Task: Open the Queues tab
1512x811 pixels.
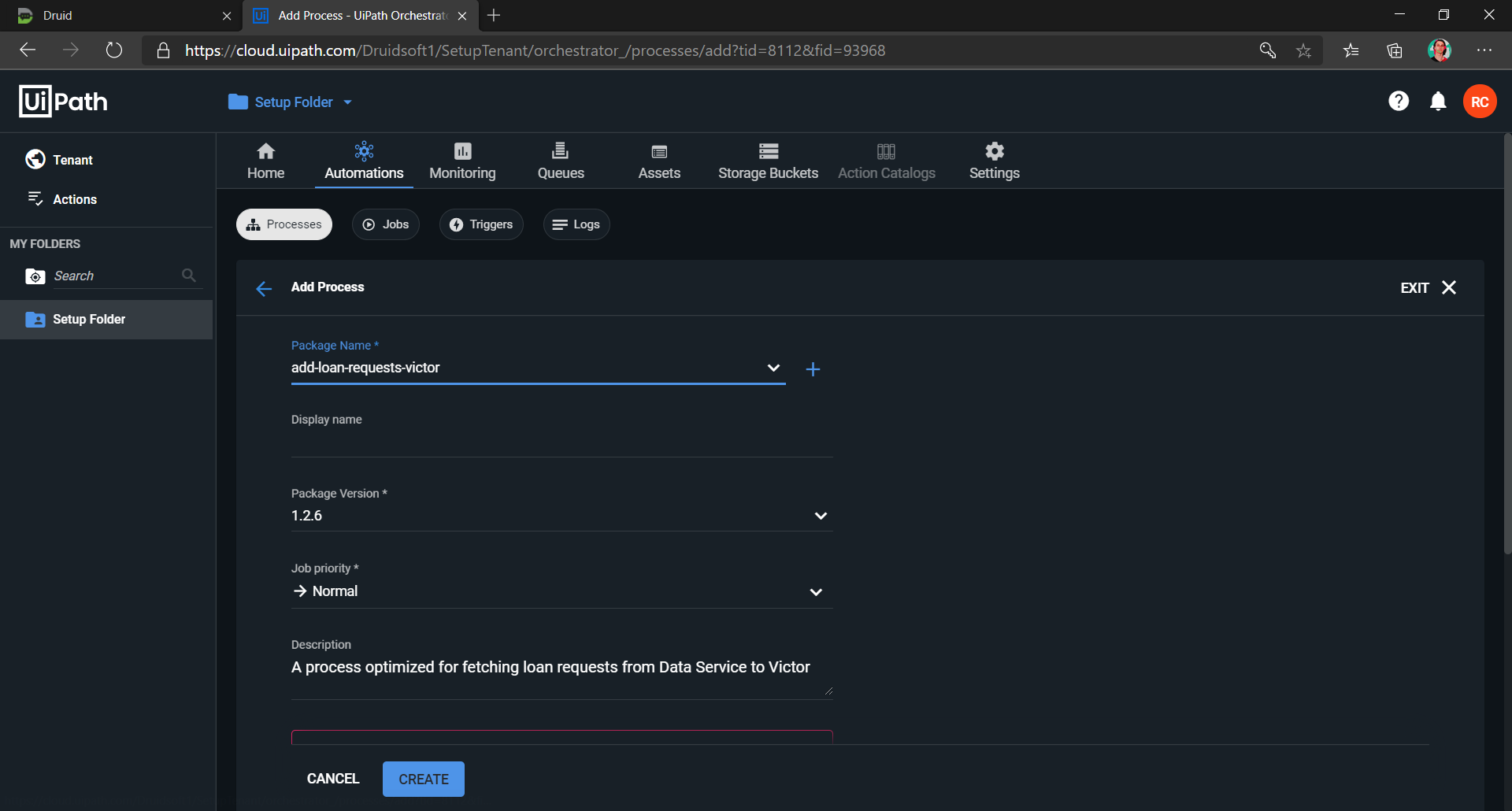Action: (x=561, y=161)
